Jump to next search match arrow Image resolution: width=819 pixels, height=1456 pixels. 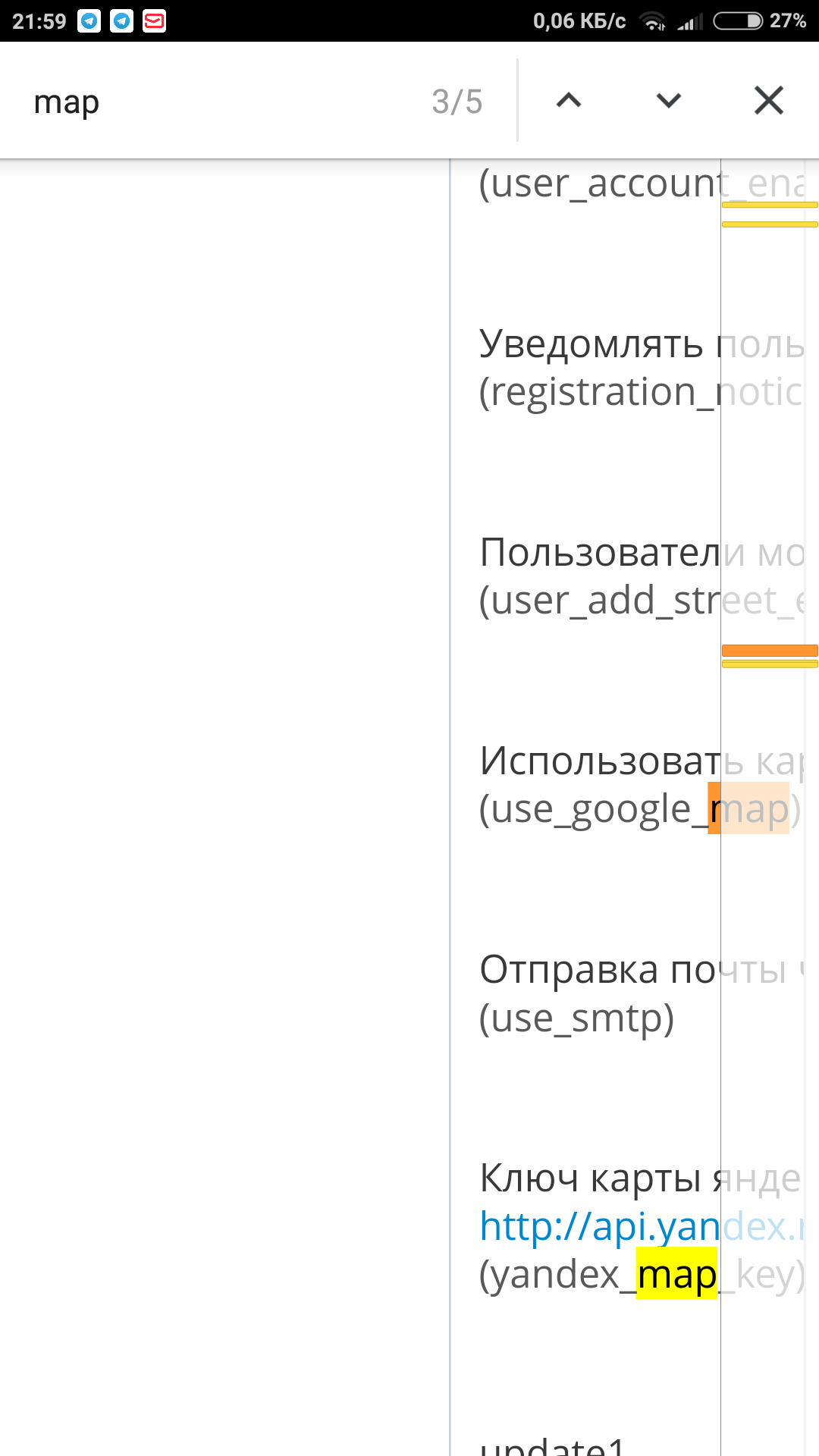tap(668, 101)
